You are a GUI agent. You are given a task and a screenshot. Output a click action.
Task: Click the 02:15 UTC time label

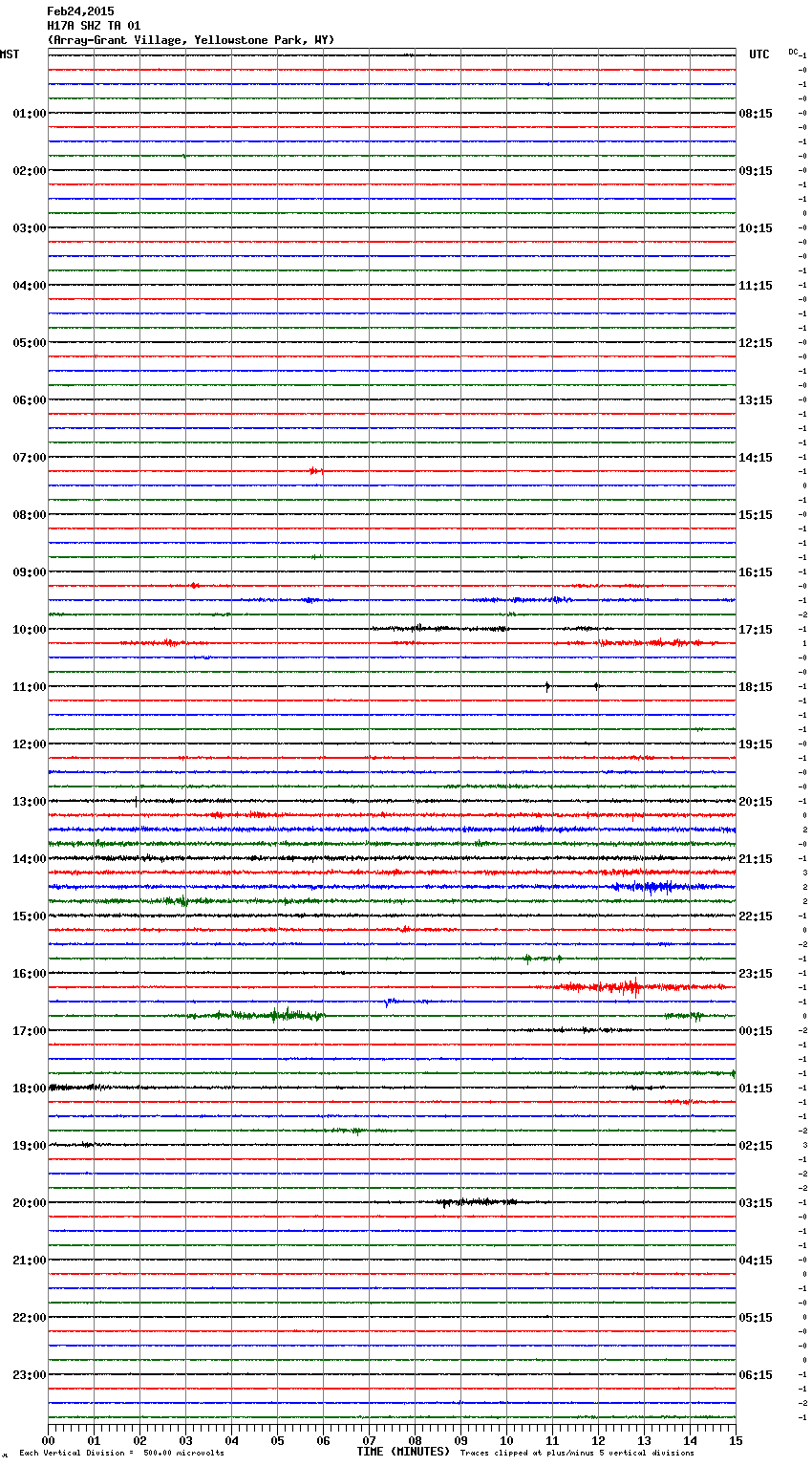click(x=756, y=1146)
